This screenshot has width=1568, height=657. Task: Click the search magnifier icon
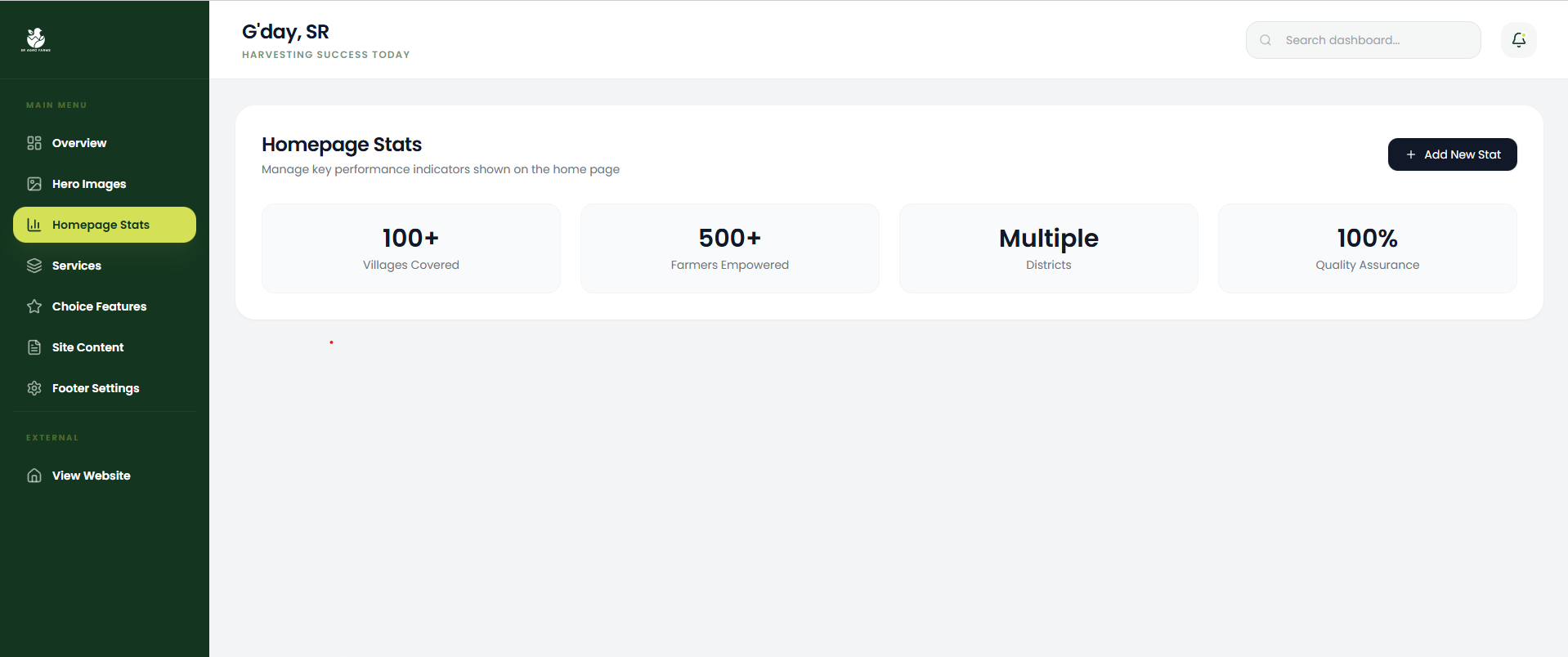[x=1266, y=40]
